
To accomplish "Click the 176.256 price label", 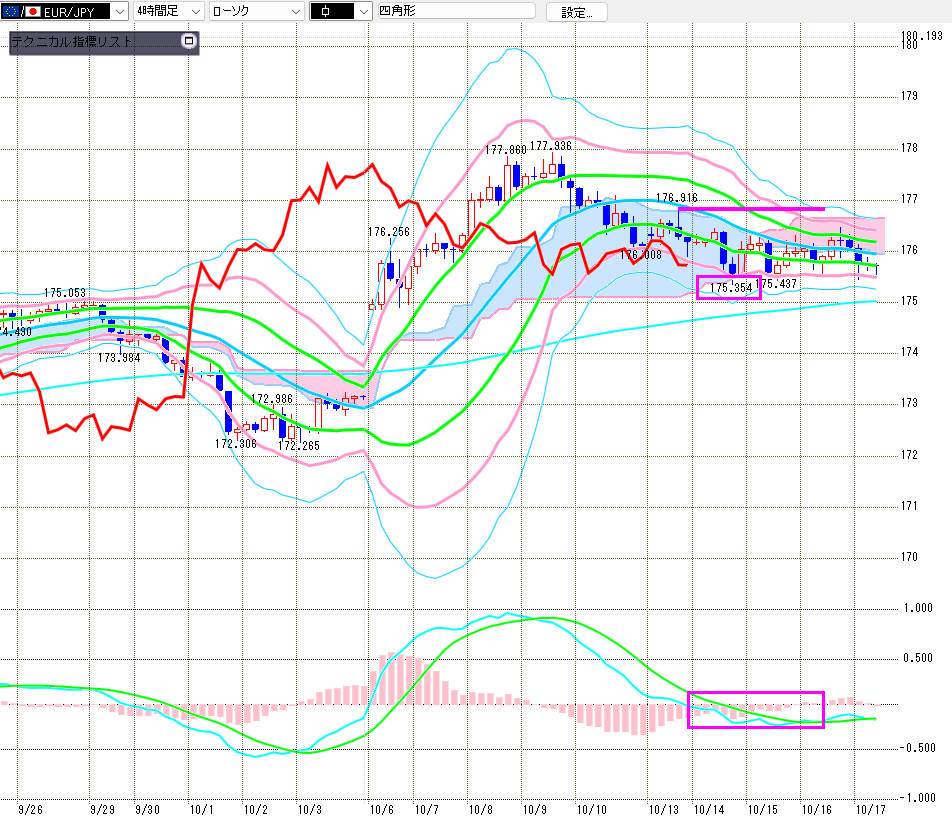I will point(388,232).
